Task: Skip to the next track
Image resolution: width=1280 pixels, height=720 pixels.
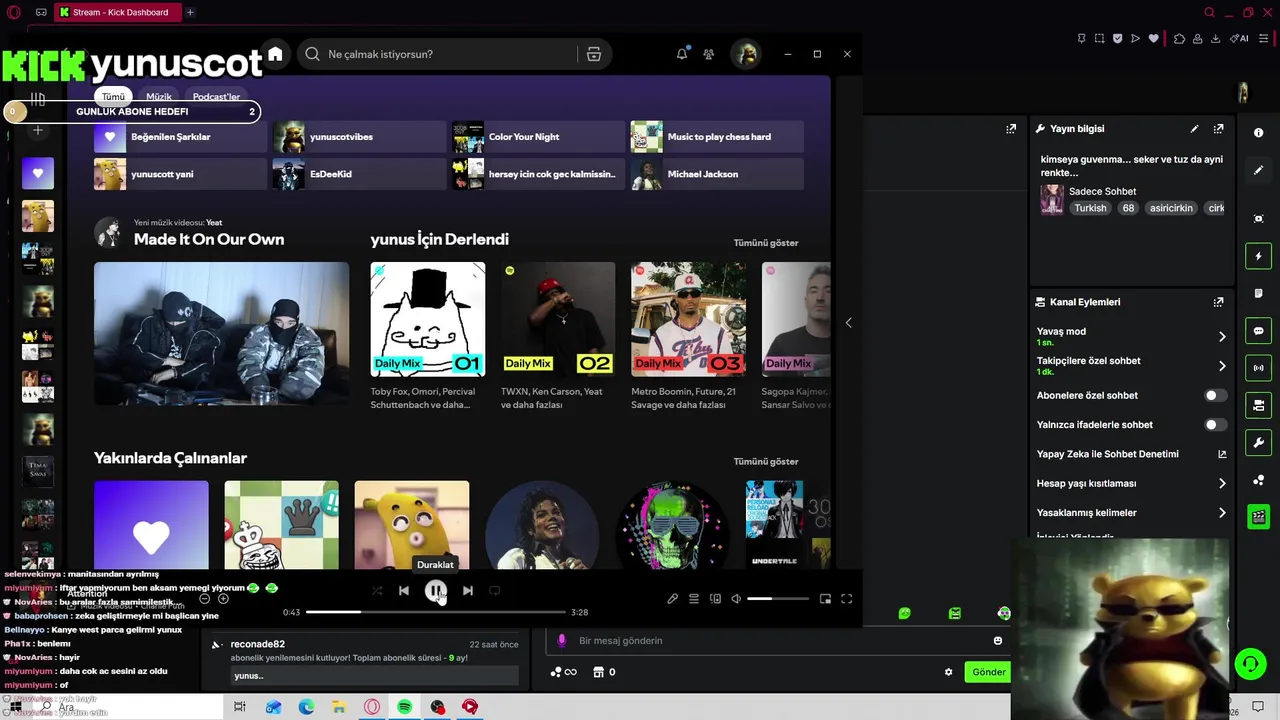Action: [x=467, y=591]
